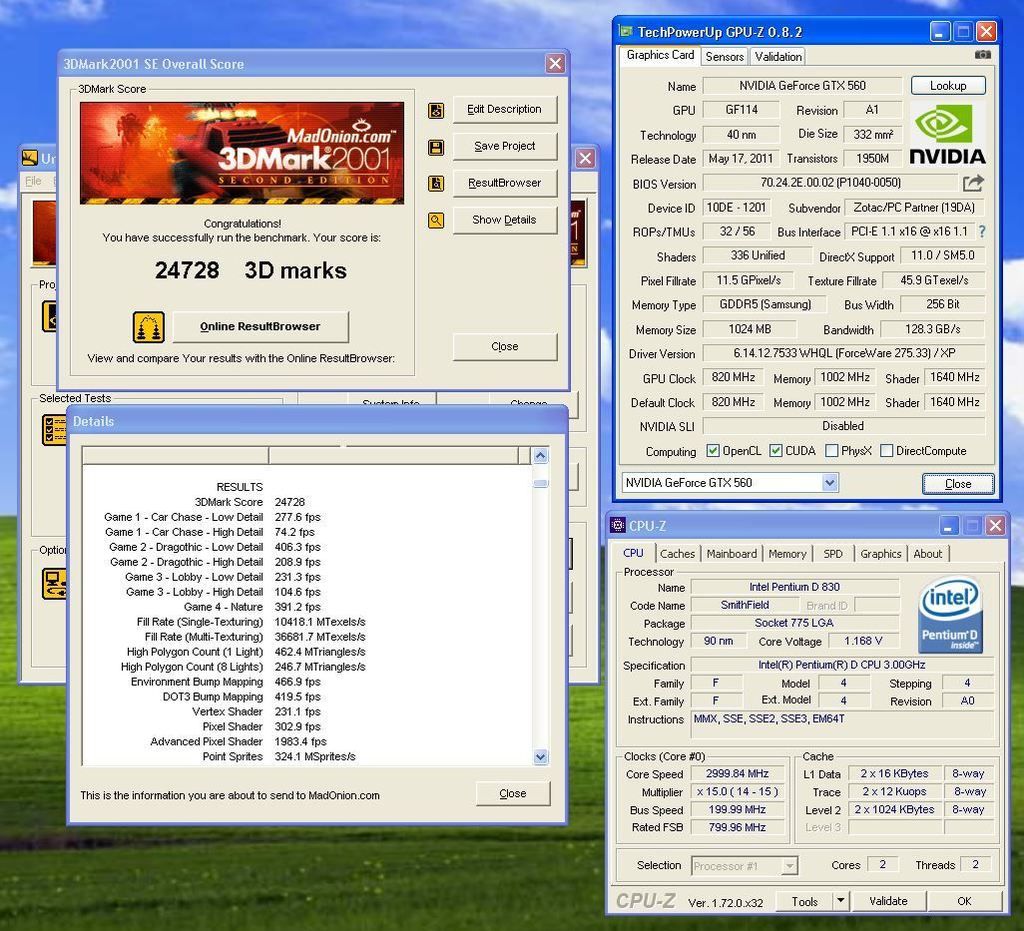The width and height of the screenshot is (1024, 931).
Task: Click Details list scroll down arrow
Action: click(x=540, y=757)
